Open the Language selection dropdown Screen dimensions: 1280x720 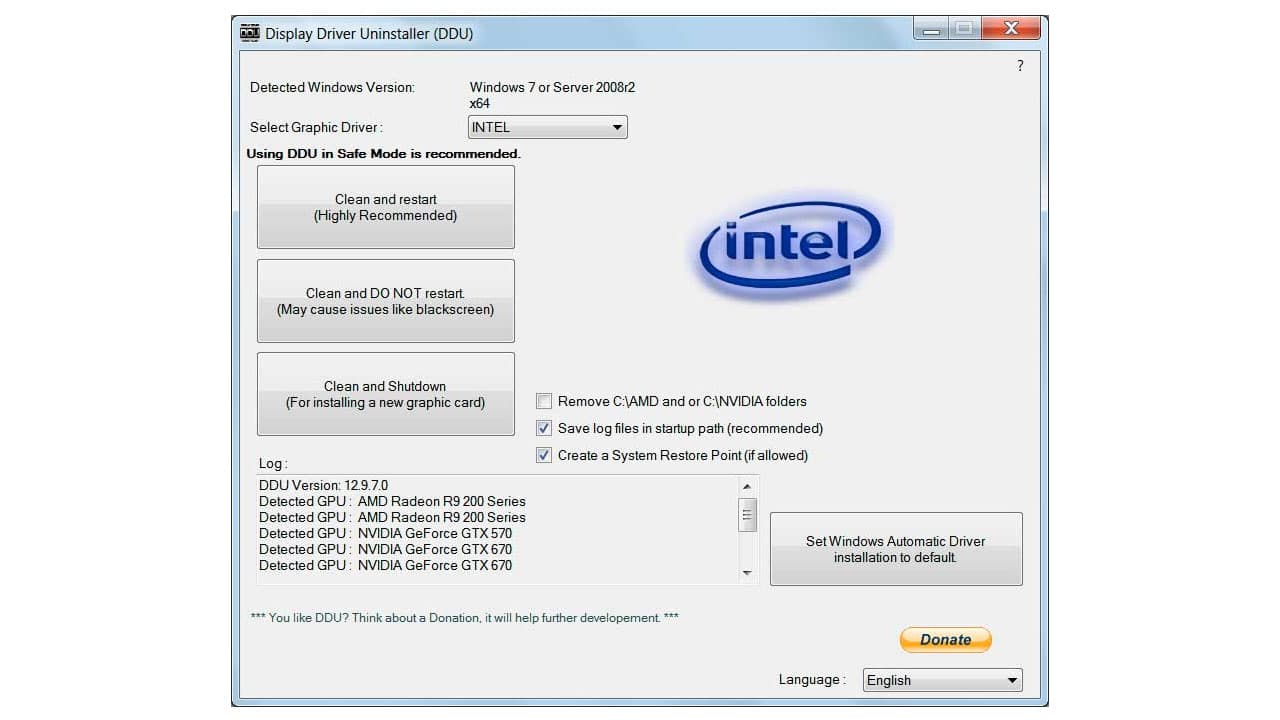[x=942, y=680]
